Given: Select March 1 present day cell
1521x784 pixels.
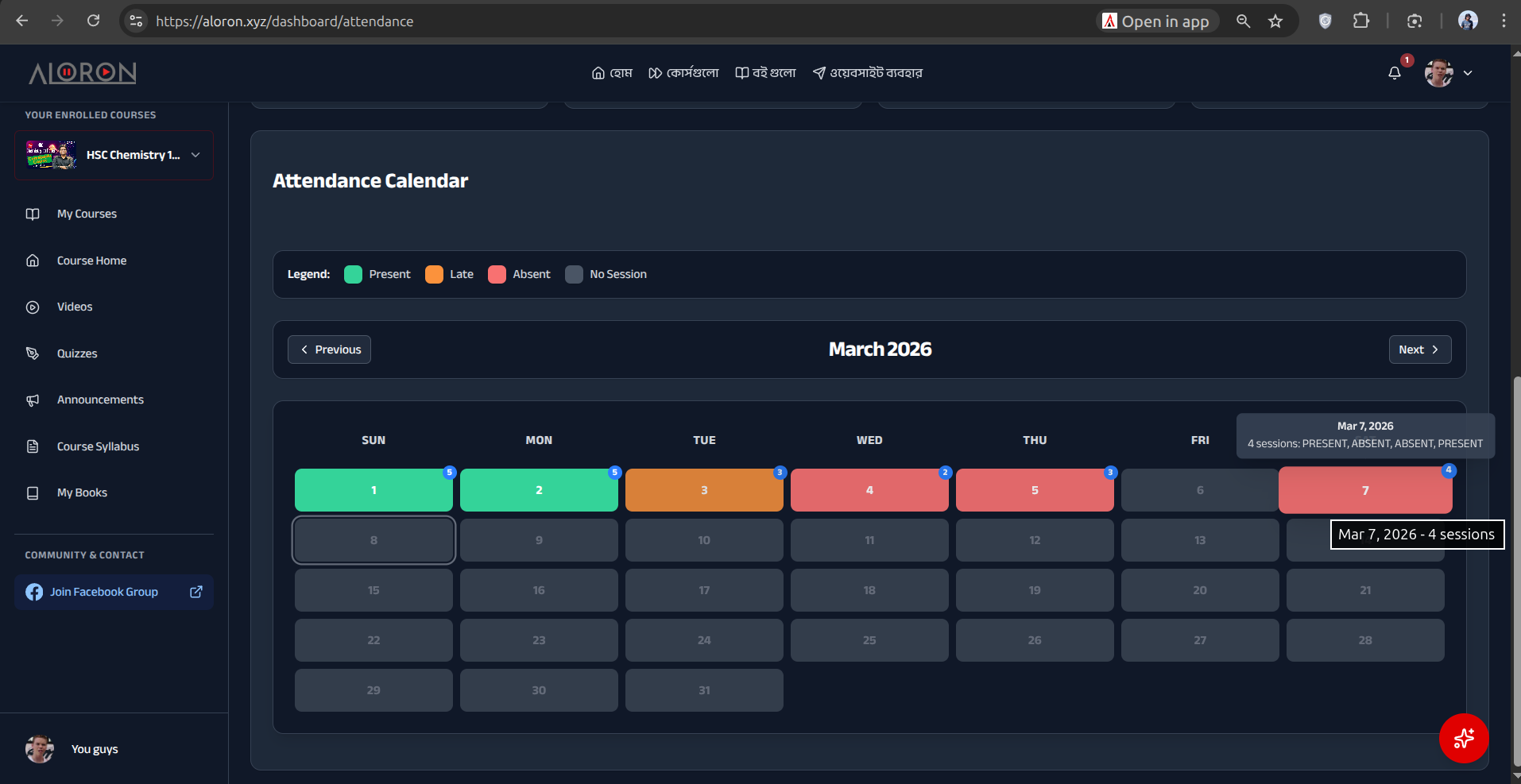Looking at the screenshot, I should pyautogui.click(x=373, y=490).
